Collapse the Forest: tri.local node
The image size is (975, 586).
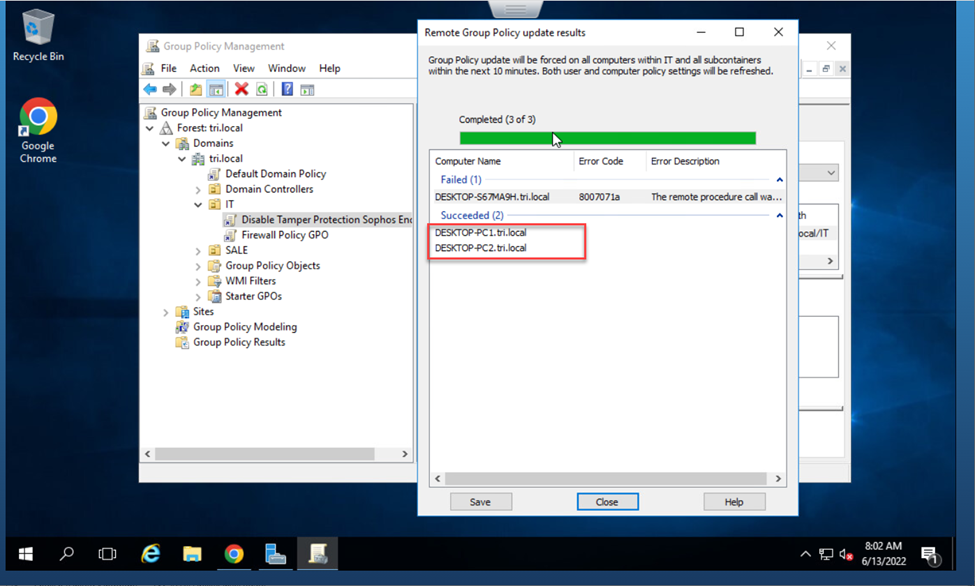150,128
